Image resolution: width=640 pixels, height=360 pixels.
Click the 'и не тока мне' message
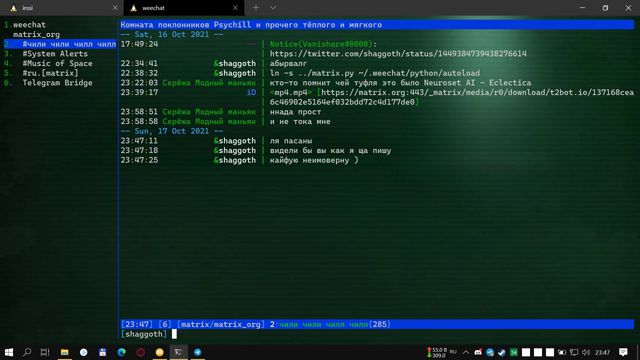tap(300, 122)
